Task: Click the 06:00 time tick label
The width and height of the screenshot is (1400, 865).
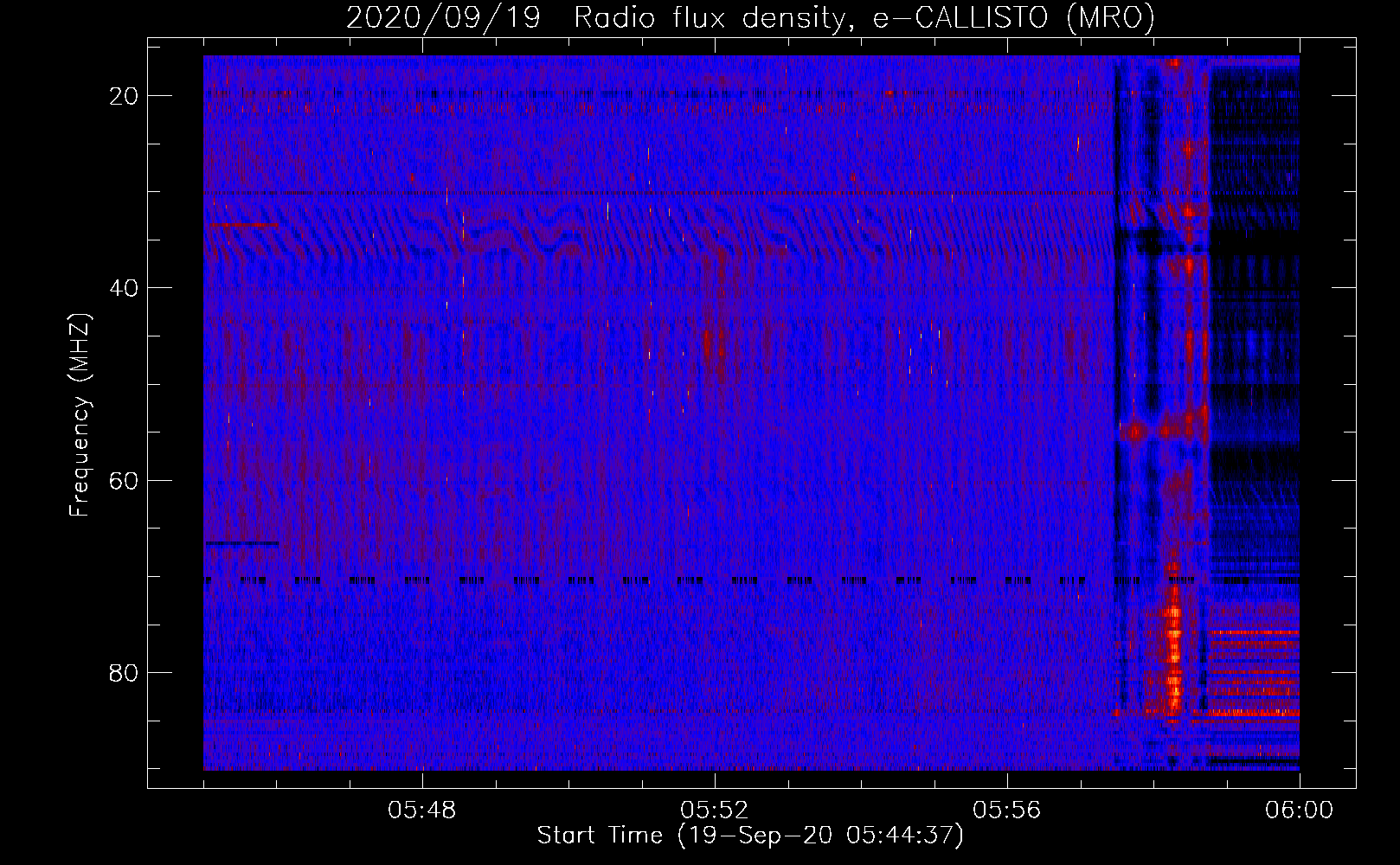Action: click(x=1300, y=811)
